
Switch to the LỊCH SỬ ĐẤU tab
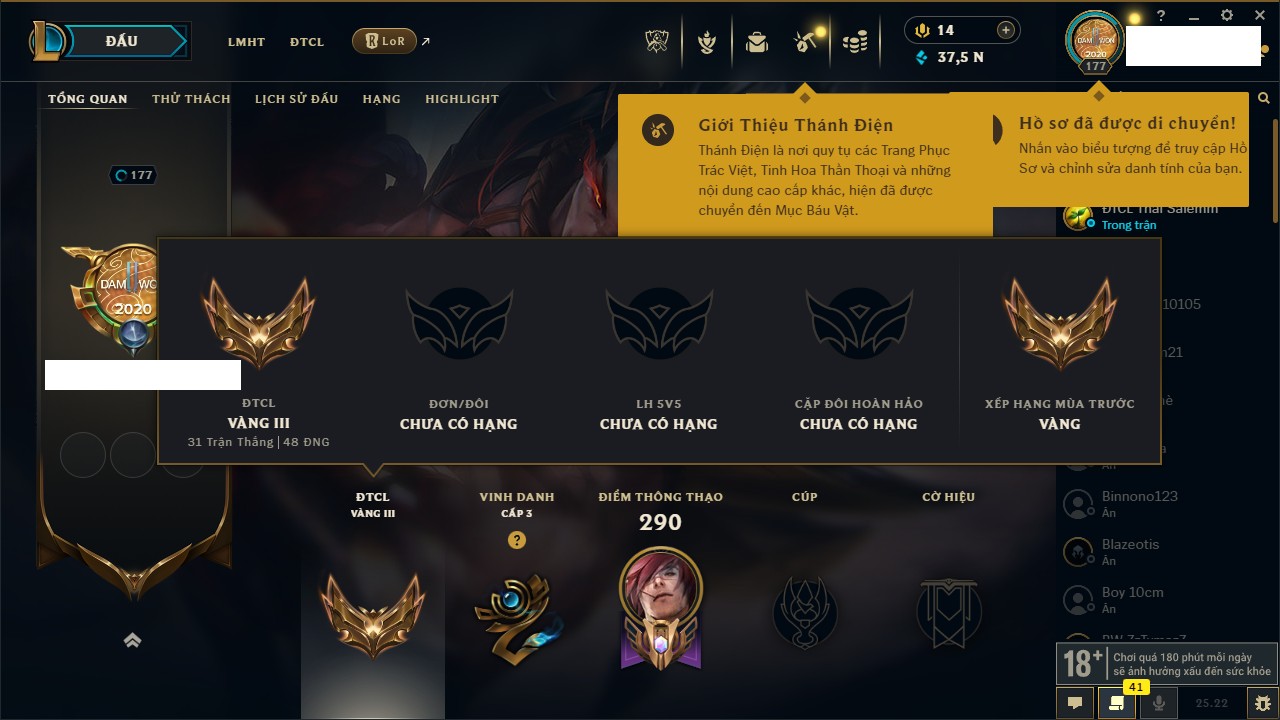296,99
